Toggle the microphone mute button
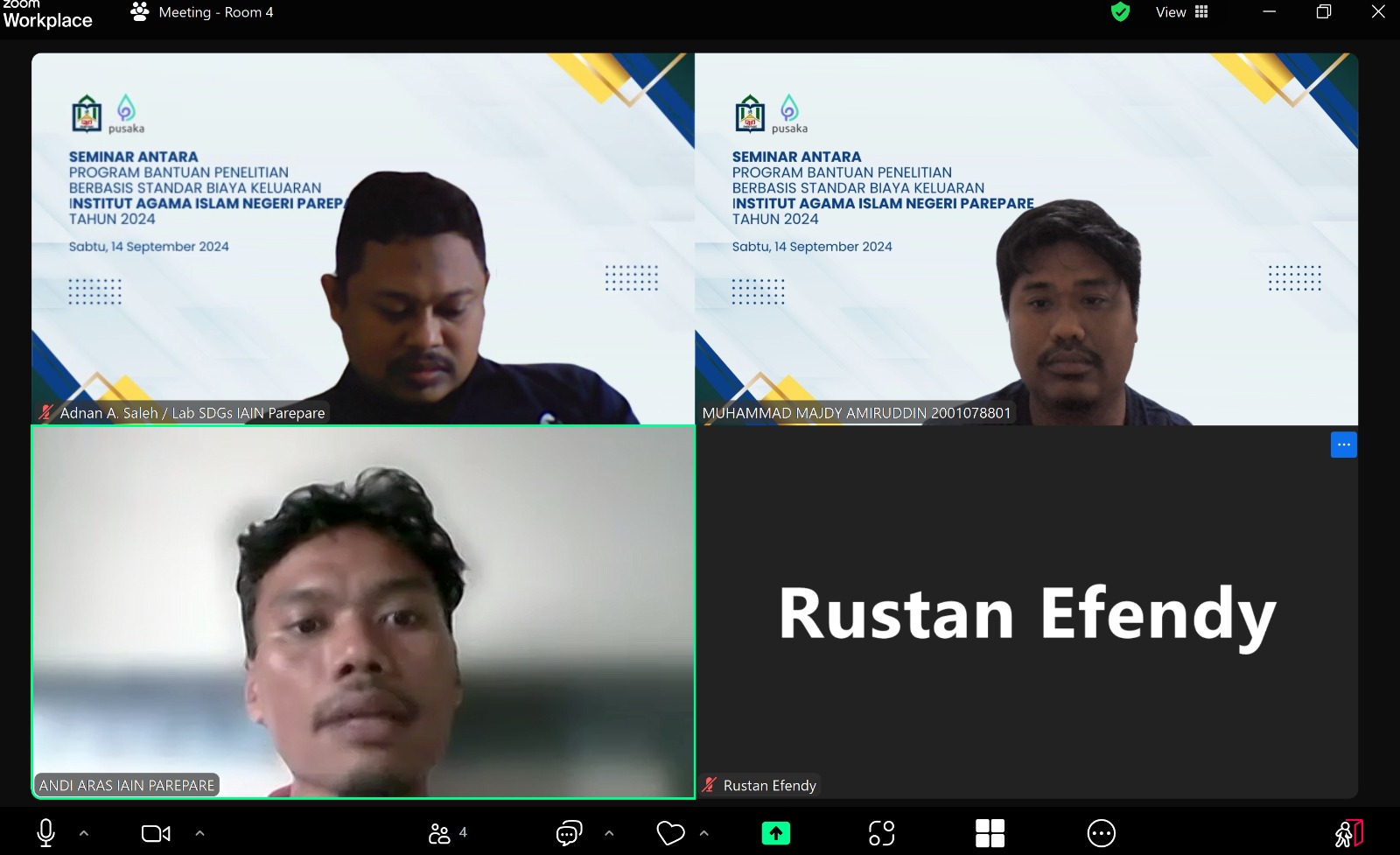1400x855 pixels. [45, 833]
